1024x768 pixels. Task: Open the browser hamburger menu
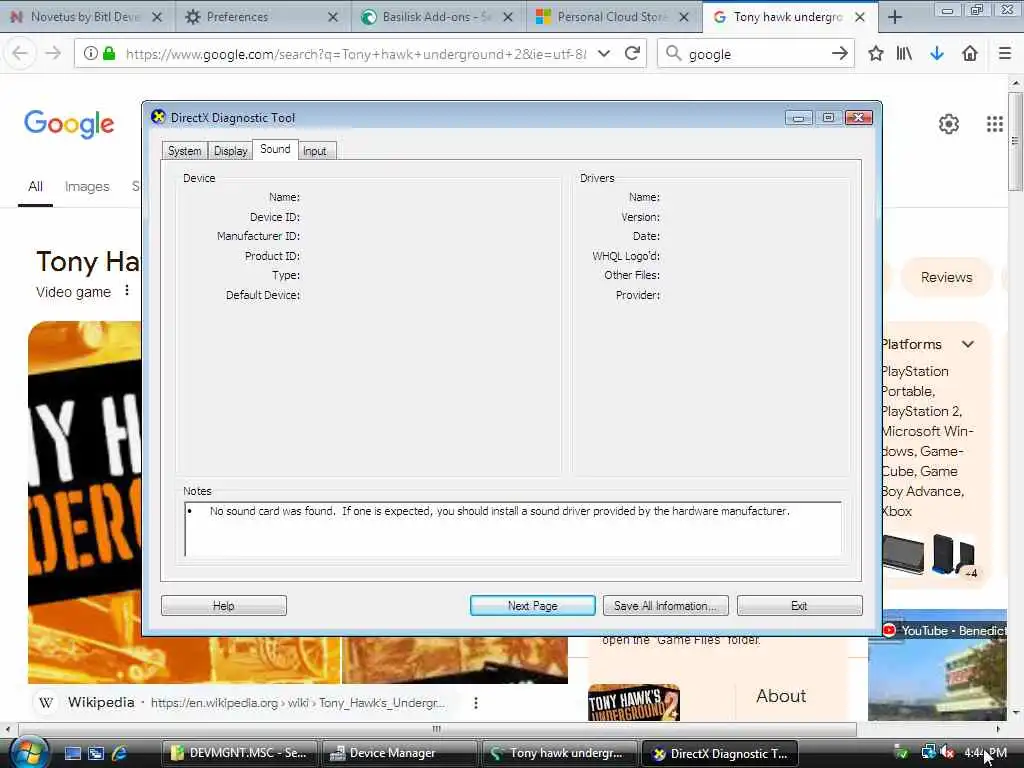(1005, 54)
